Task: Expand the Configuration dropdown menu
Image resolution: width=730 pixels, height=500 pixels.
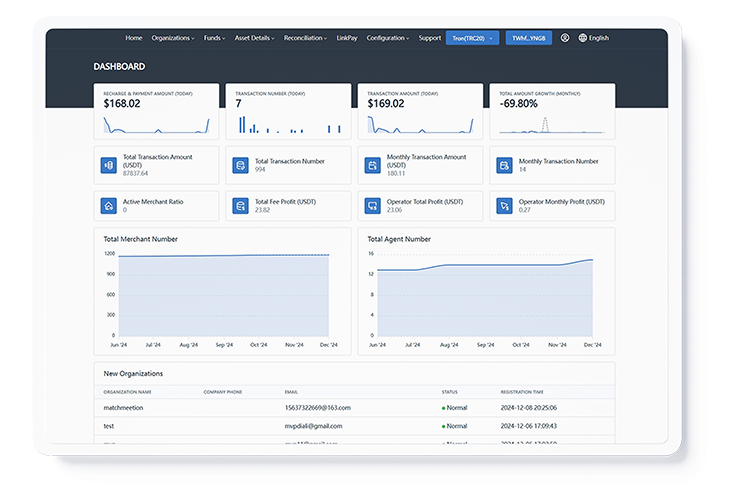Action: [x=388, y=38]
